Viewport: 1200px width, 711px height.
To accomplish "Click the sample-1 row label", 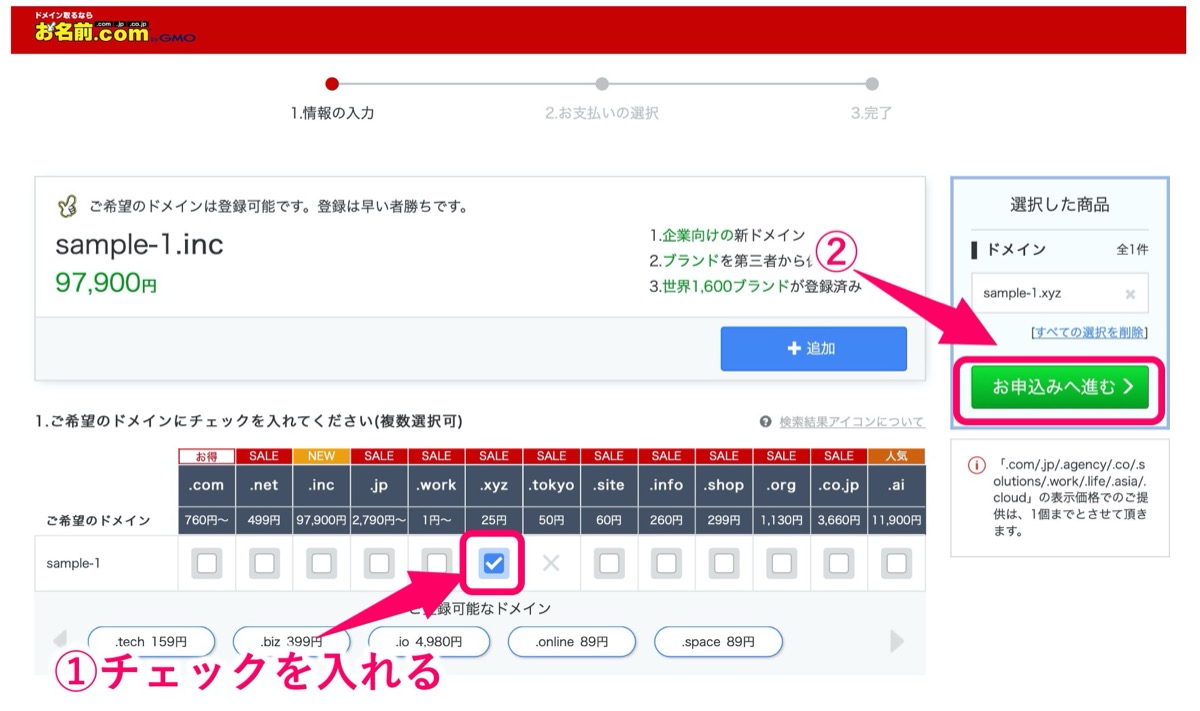I will point(73,564).
